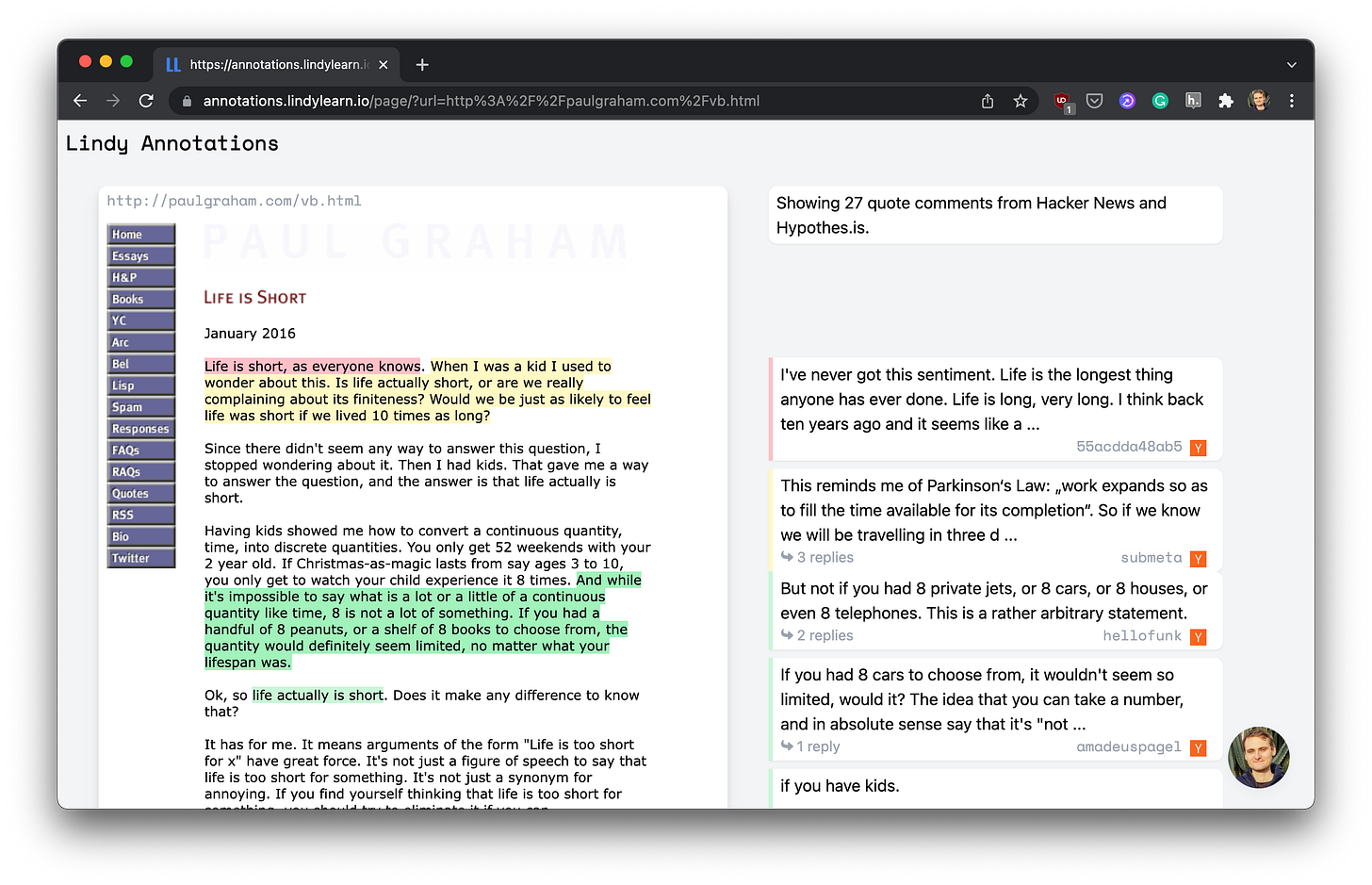Screen dimensions: 1372x885
Task: Open Essays in the sidebar menu
Action: [x=141, y=256]
